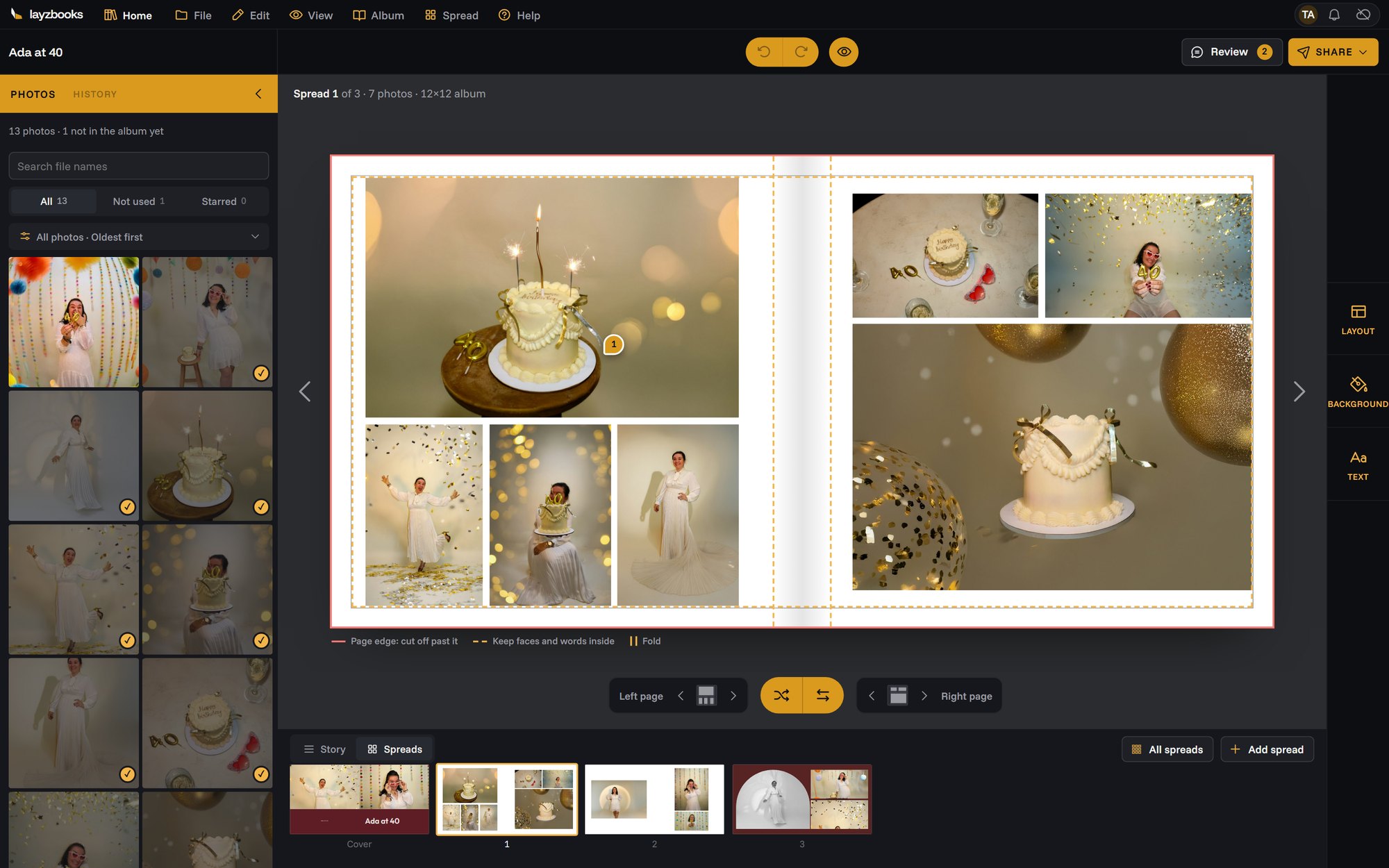Collapse the photos side panel
This screenshot has width=1389, height=868.
[x=258, y=94]
